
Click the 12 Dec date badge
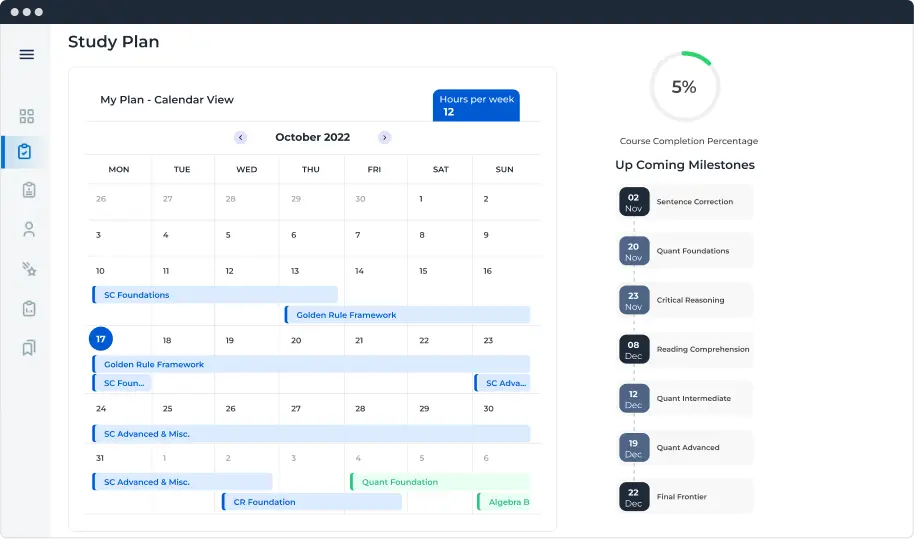coord(634,399)
